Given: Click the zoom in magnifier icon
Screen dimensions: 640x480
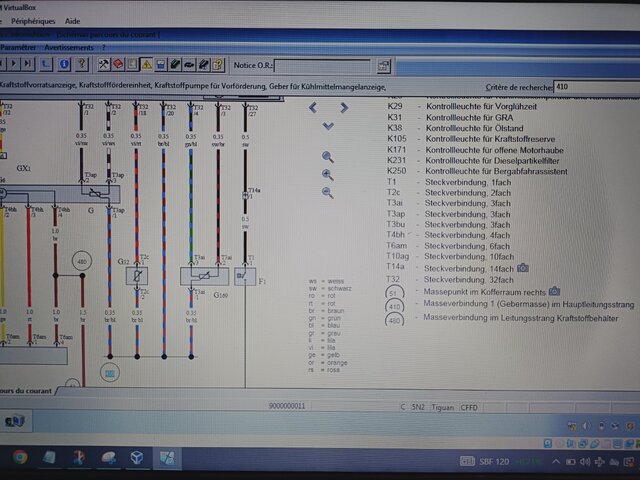Looking at the screenshot, I should pos(328,174).
